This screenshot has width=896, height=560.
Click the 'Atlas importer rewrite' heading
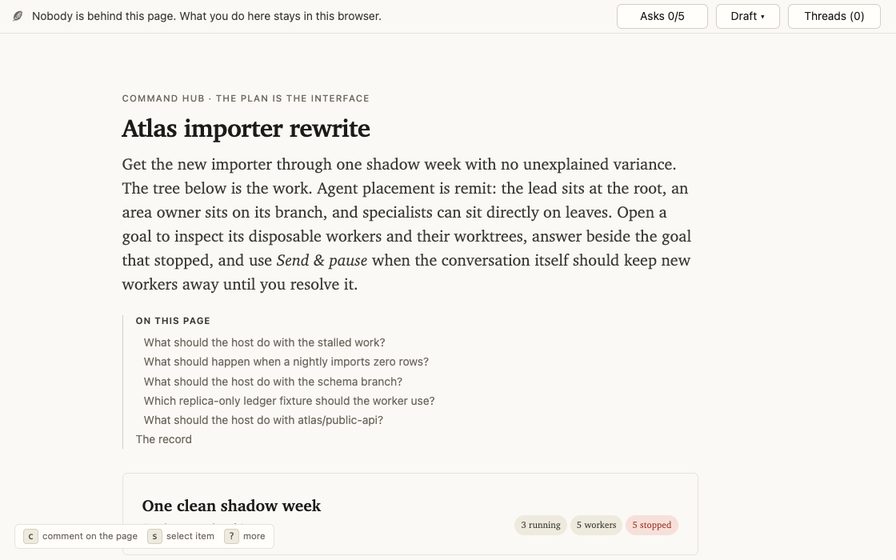click(x=246, y=128)
